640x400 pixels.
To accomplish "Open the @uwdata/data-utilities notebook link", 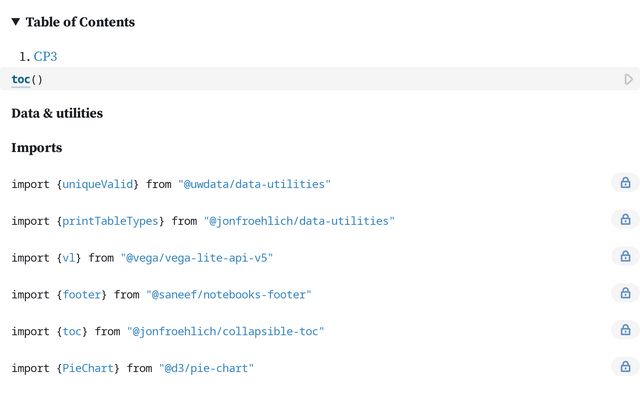I will click(254, 184).
